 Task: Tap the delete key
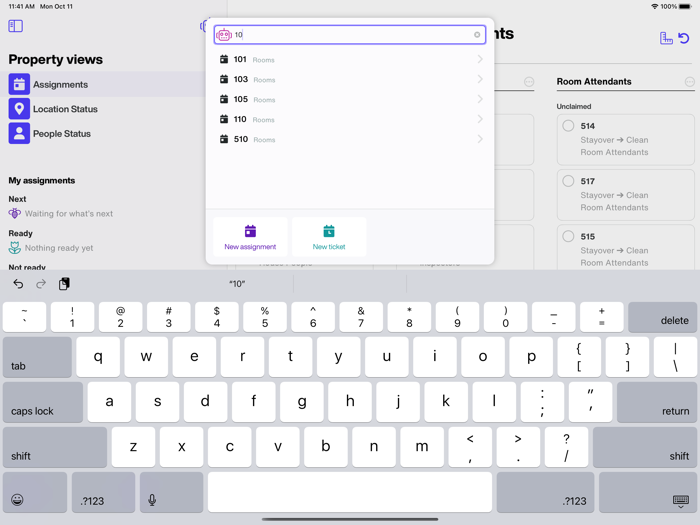click(x=662, y=317)
